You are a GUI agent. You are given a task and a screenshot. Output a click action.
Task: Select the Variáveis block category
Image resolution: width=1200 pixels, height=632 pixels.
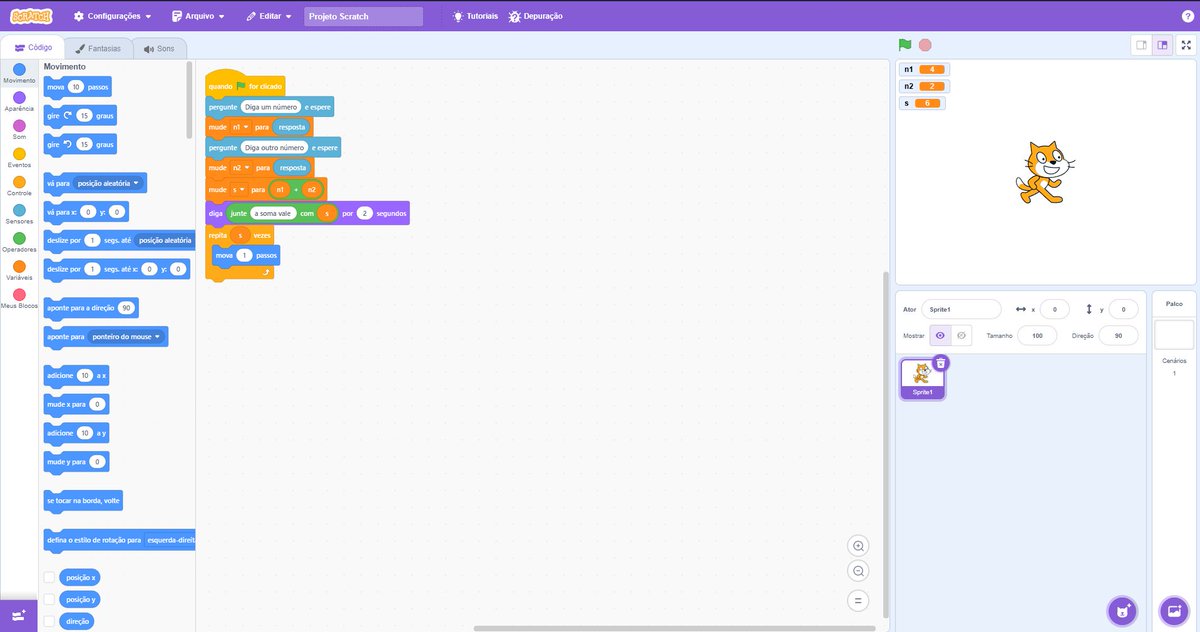19,270
